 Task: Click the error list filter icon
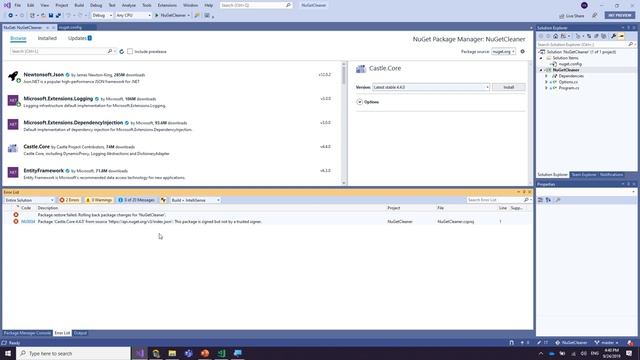click(163, 200)
